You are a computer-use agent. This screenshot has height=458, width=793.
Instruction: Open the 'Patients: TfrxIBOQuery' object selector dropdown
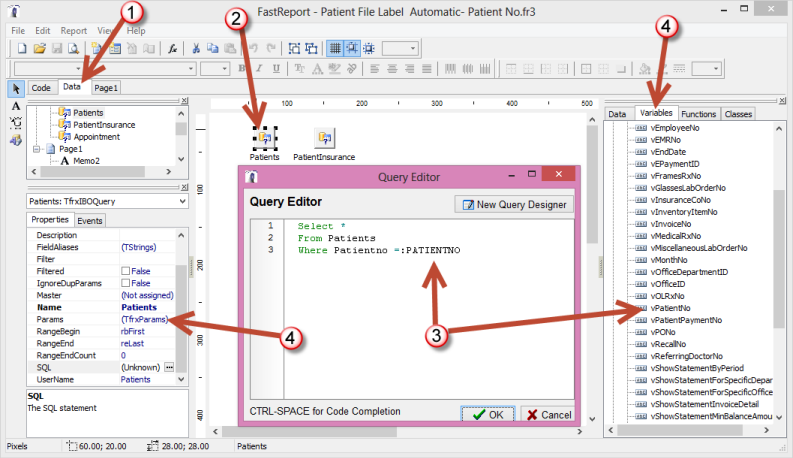[x=182, y=201]
